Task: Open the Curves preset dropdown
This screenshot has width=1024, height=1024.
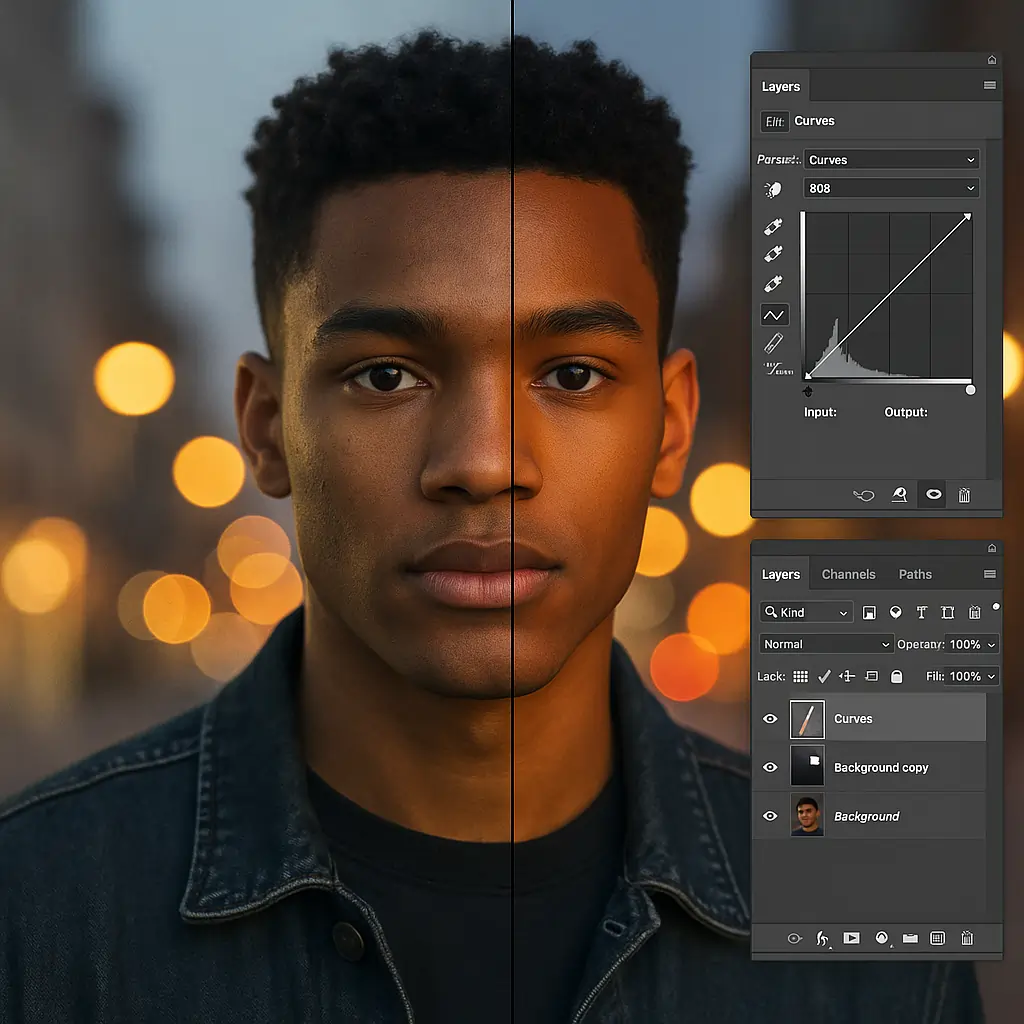Action: click(891, 160)
